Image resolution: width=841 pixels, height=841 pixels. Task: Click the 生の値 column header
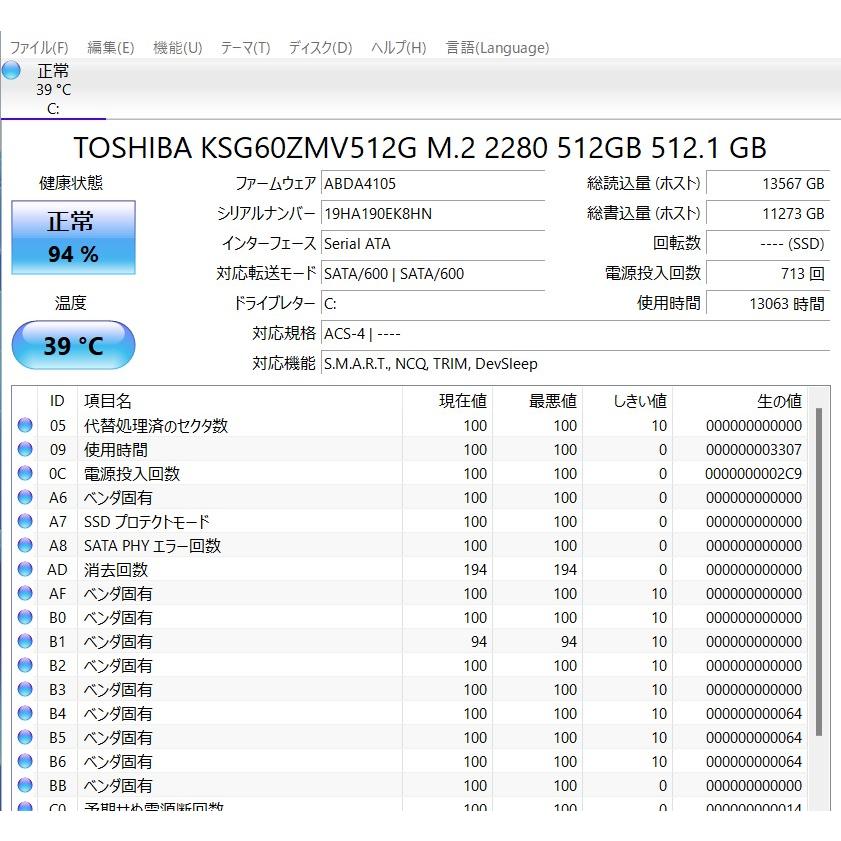tap(740, 401)
